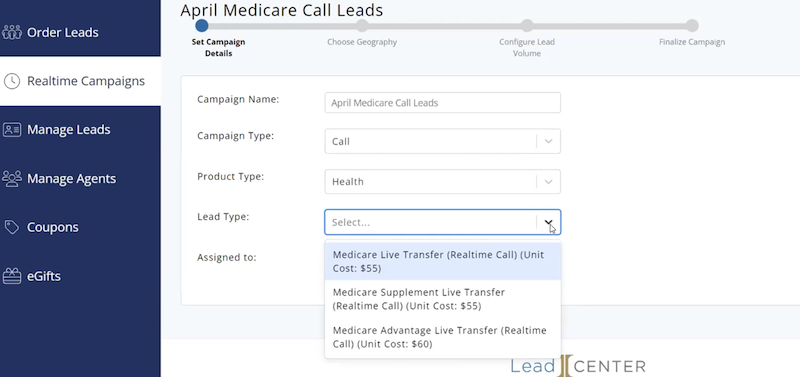Select Medicare Live Transfer $55 option
The image size is (800, 377).
(x=442, y=261)
